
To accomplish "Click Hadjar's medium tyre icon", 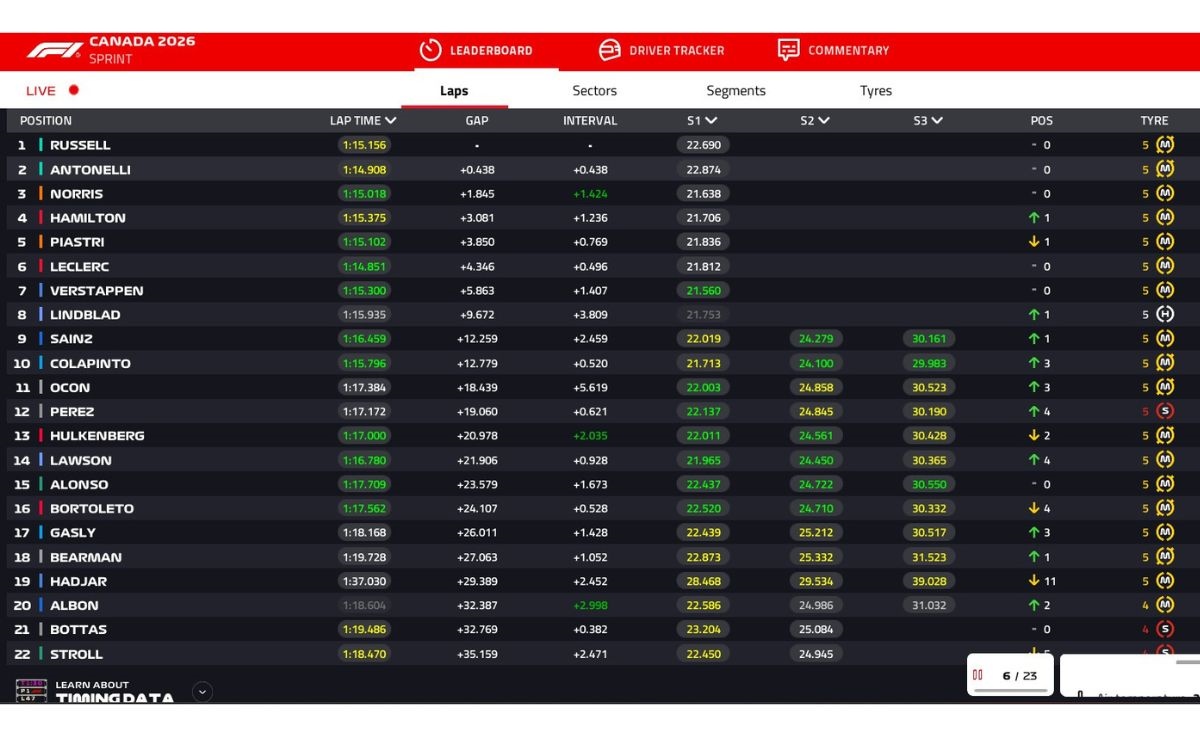I will pyautogui.click(x=1165, y=581).
